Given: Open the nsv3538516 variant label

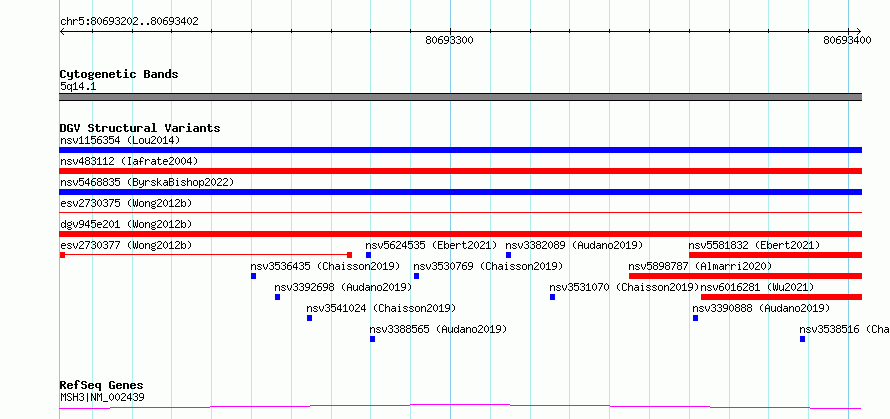Looking at the screenshot, I should 845,329.
